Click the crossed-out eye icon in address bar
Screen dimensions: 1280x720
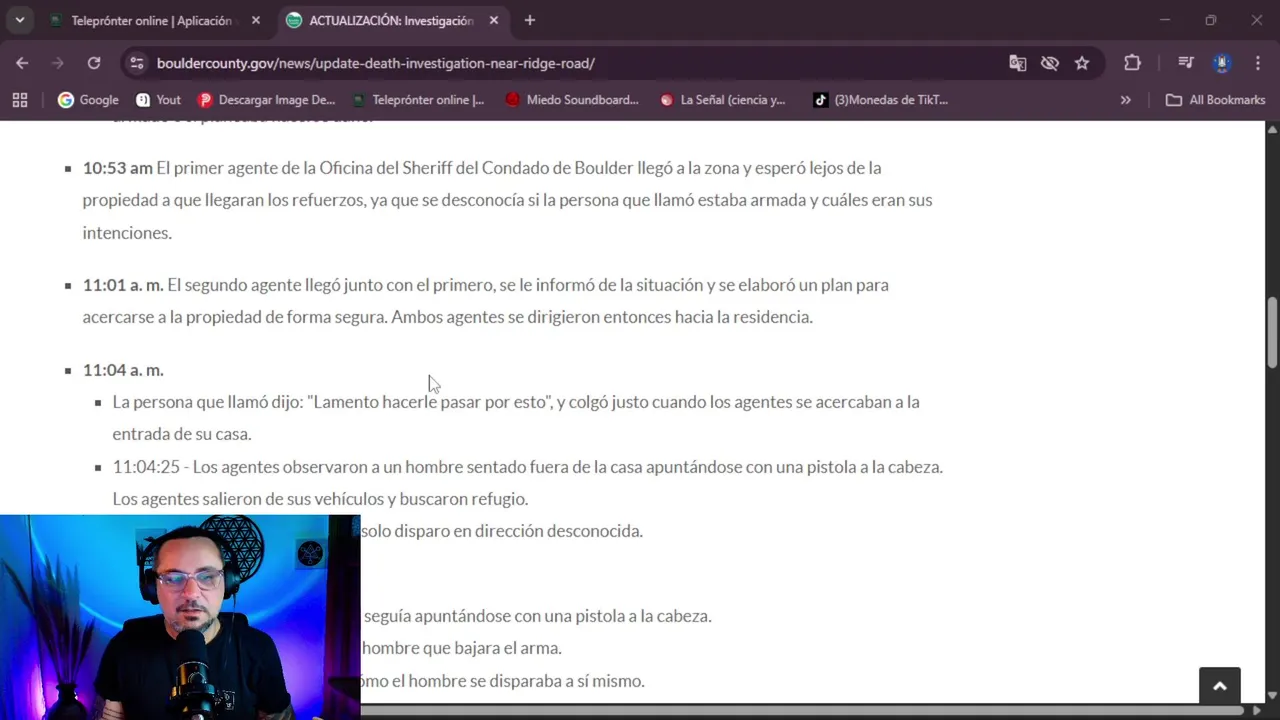coord(1049,63)
